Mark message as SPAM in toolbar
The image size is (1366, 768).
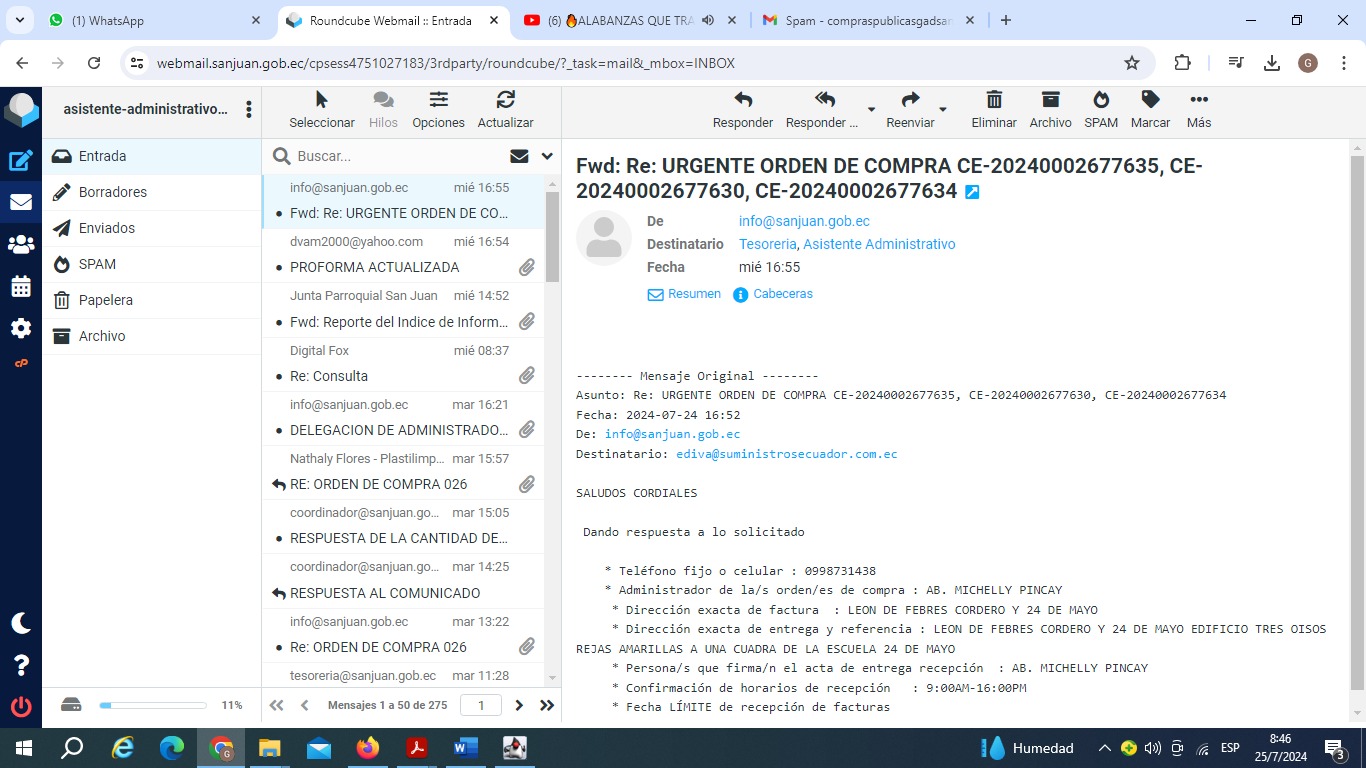tap(1101, 100)
